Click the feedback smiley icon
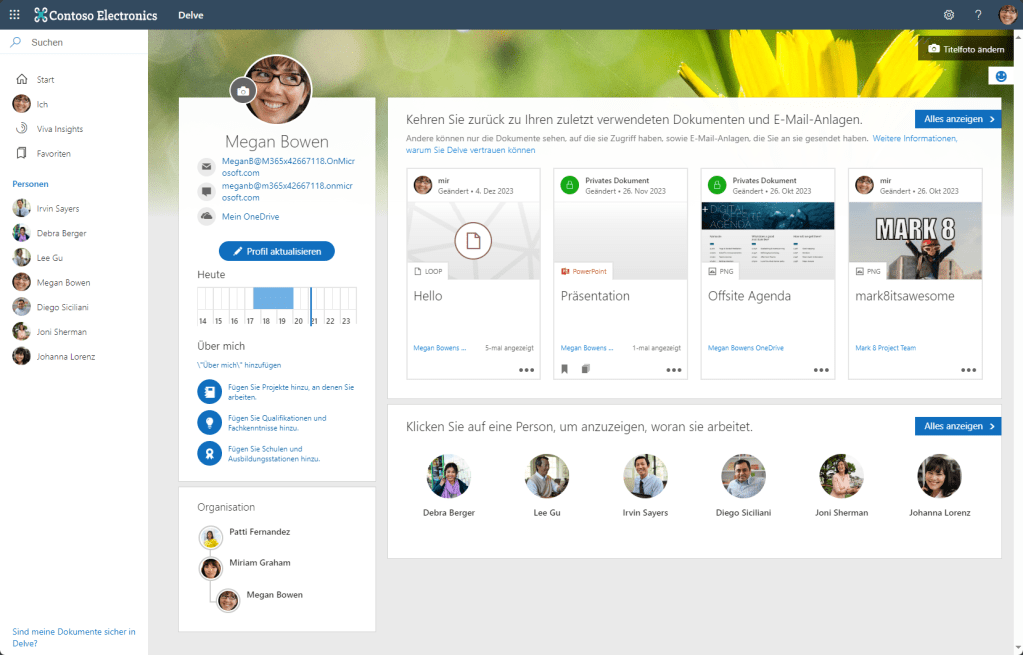 coord(1000,76)
